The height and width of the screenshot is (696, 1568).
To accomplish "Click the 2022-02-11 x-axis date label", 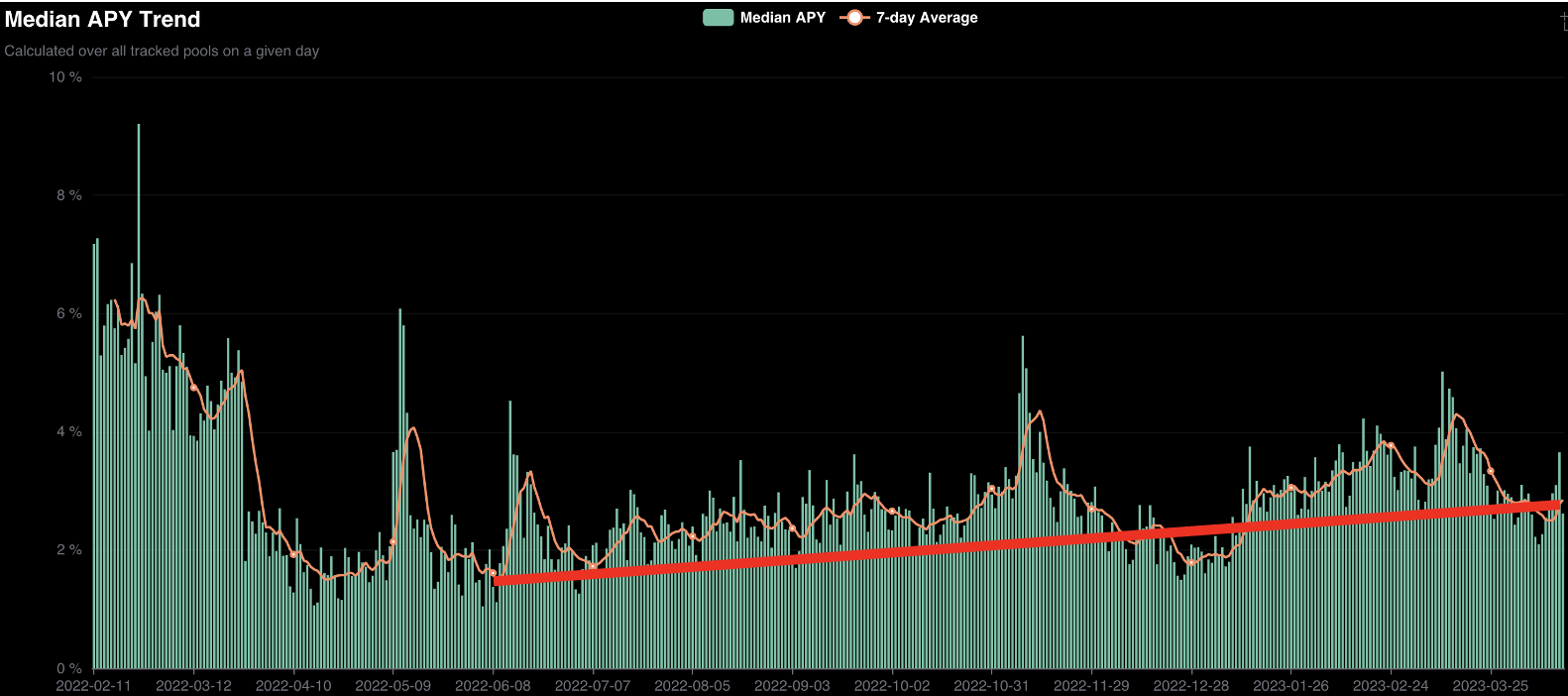I will [x=94, y=685].
